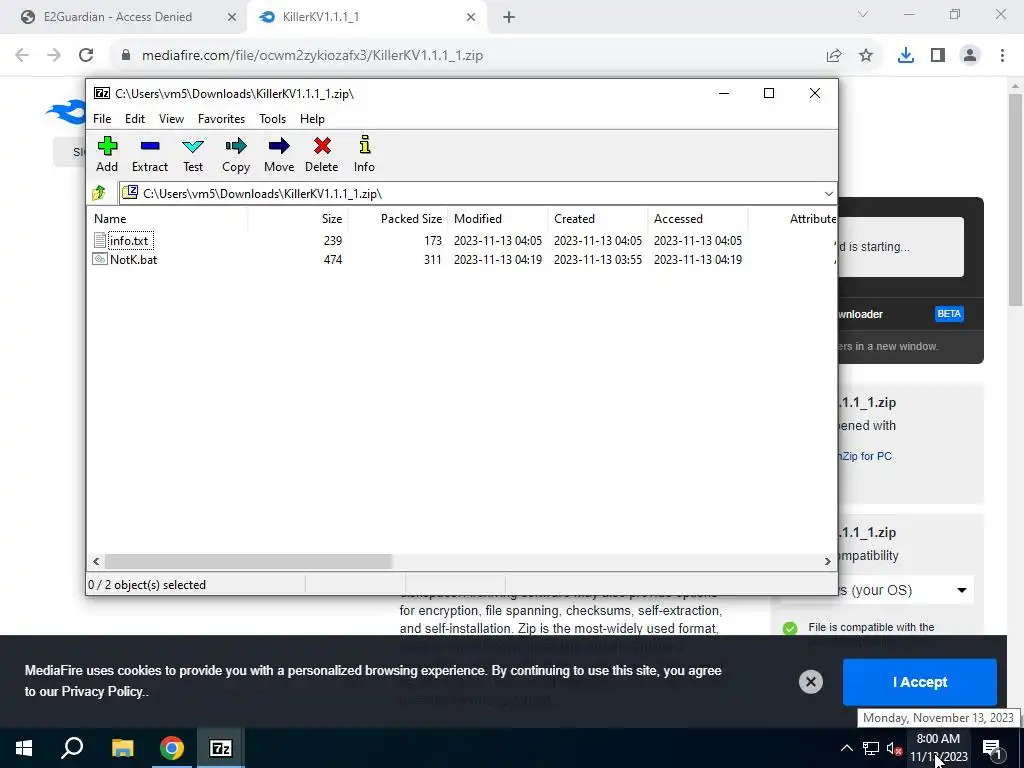Expand the 7-Zip address path dropdown

coord(829,193)
